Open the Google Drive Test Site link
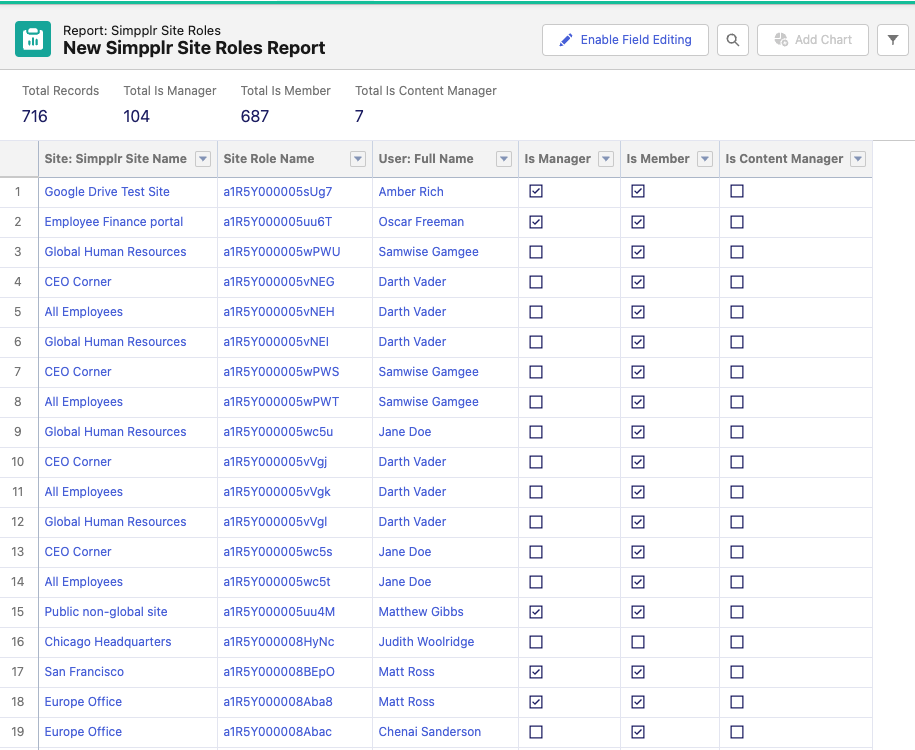Image resolution: width=915 pixels, height=750 pixels. click(107, 191)
